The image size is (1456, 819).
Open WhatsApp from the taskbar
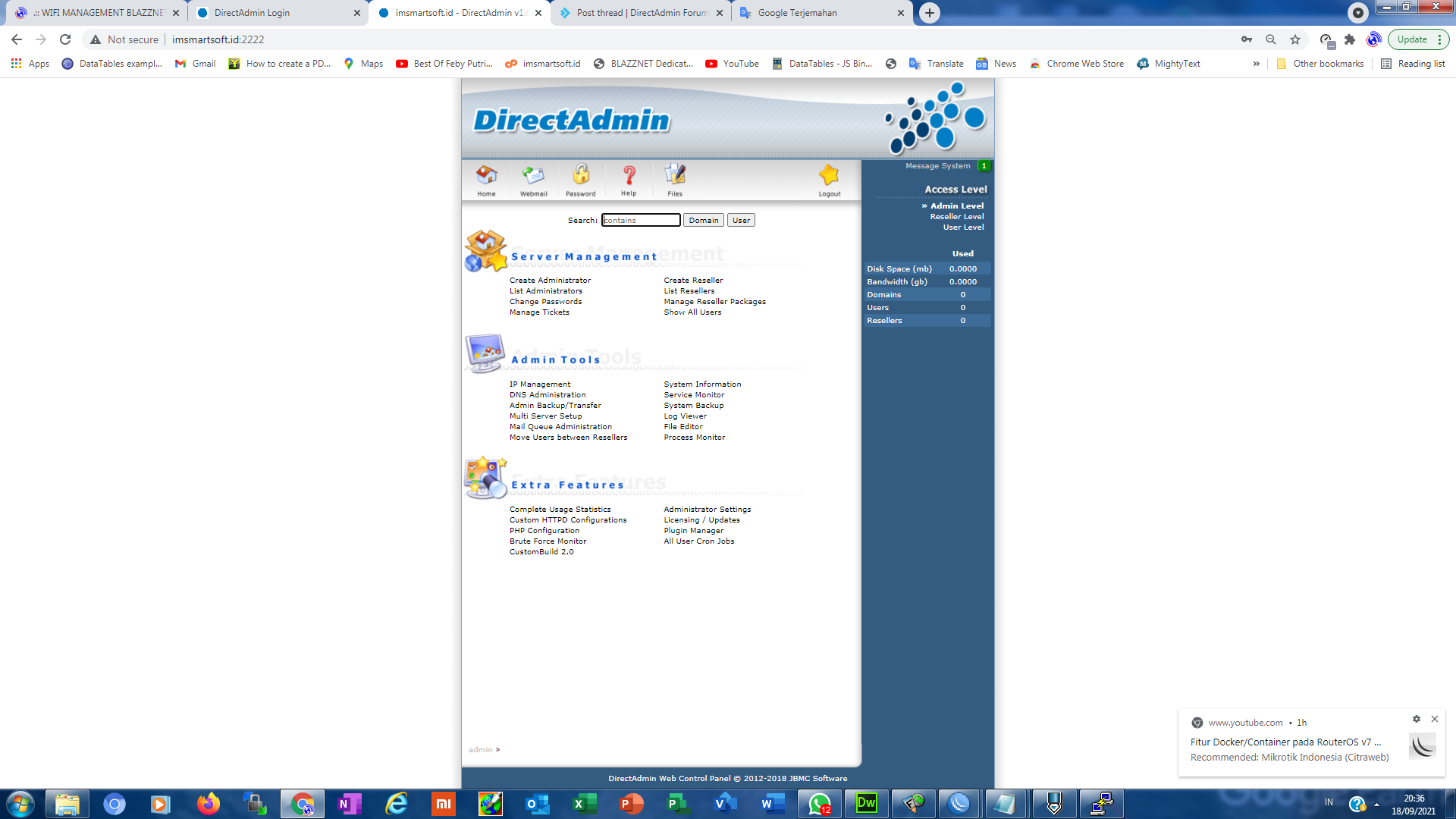coord(819,804)
